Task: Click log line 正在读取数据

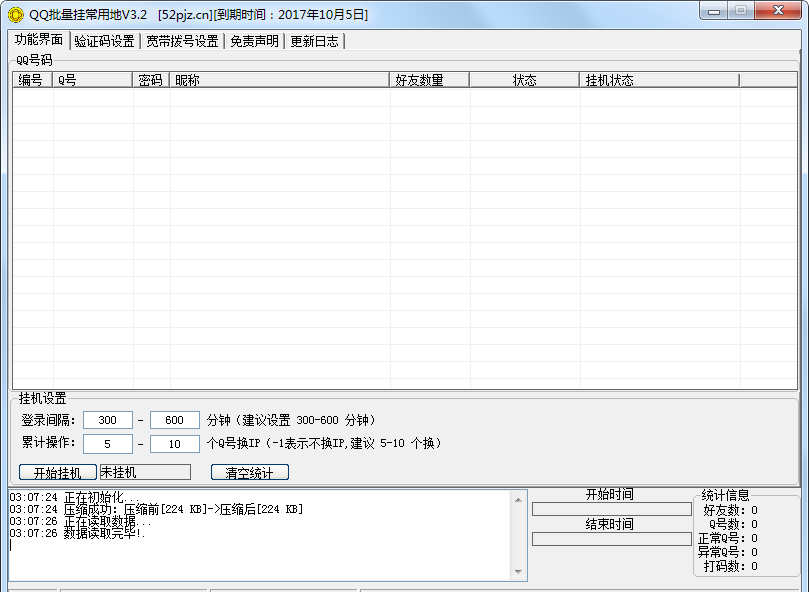Action: [80, 522]
